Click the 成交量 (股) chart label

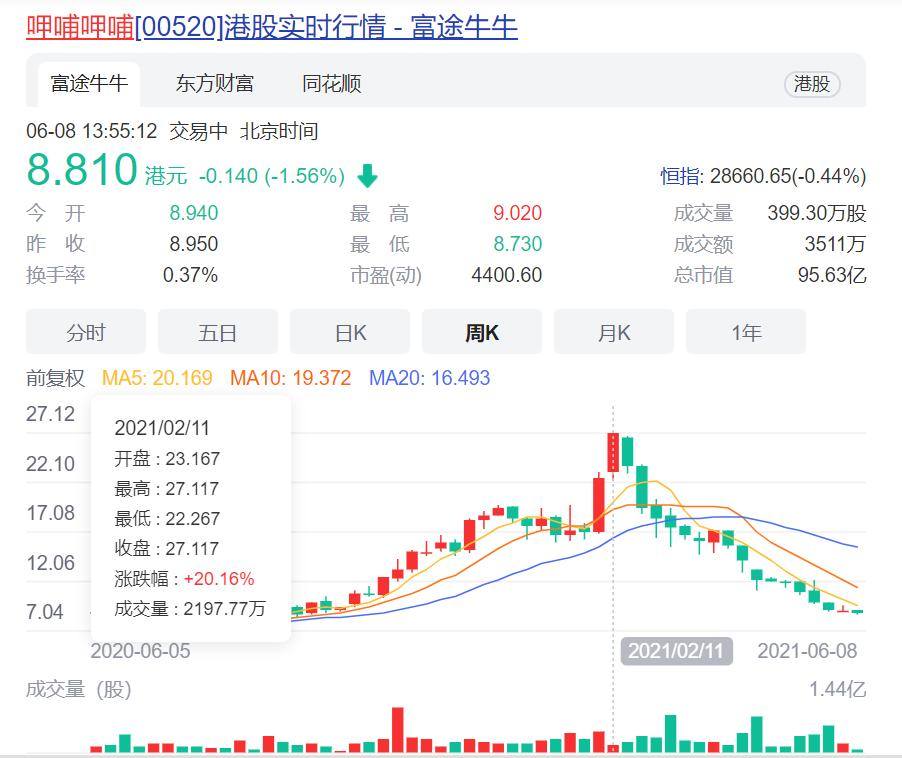(x=79, y=689)
